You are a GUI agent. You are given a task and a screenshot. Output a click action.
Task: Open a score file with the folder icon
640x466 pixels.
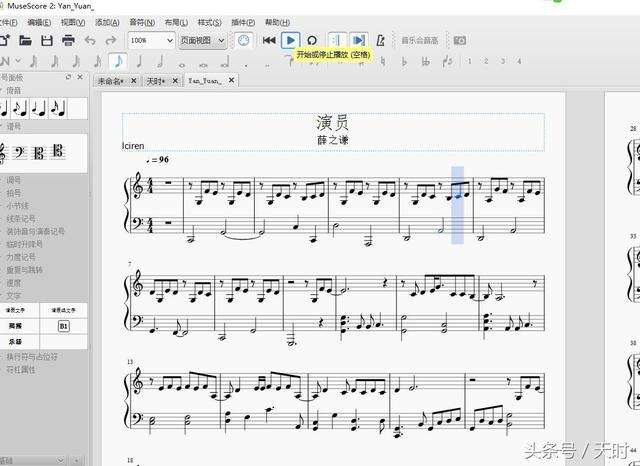coord(25,40)
